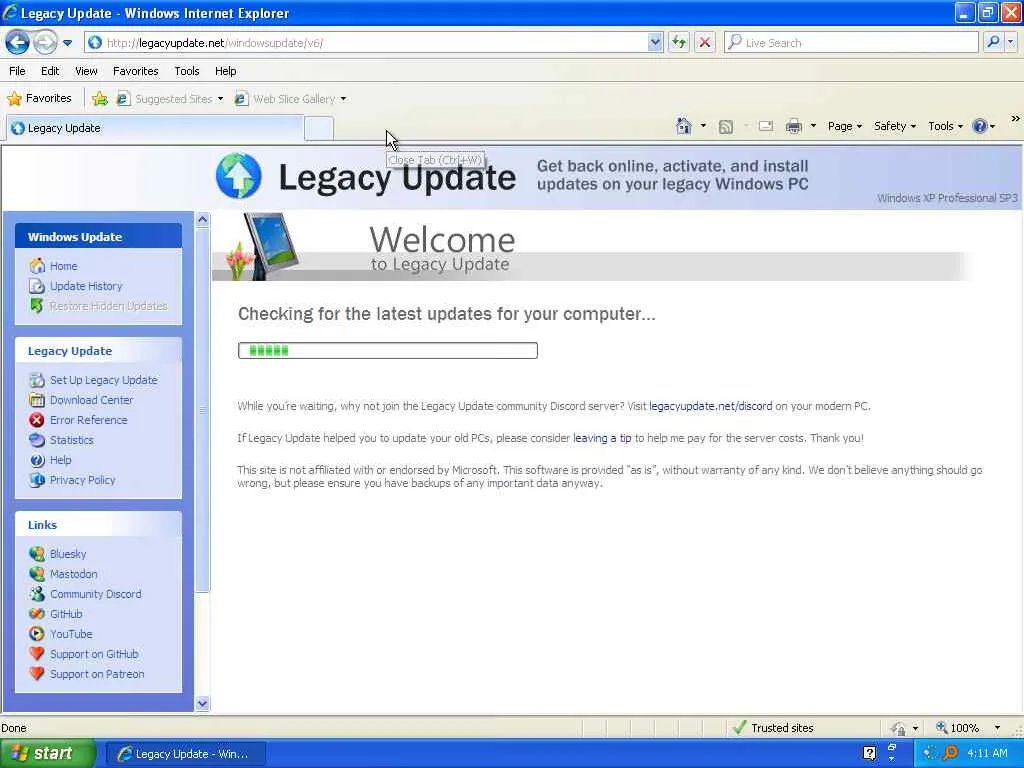Click the leaving a tip link
The height and width of the screenshot is (768, 1024).
(602, 438)
